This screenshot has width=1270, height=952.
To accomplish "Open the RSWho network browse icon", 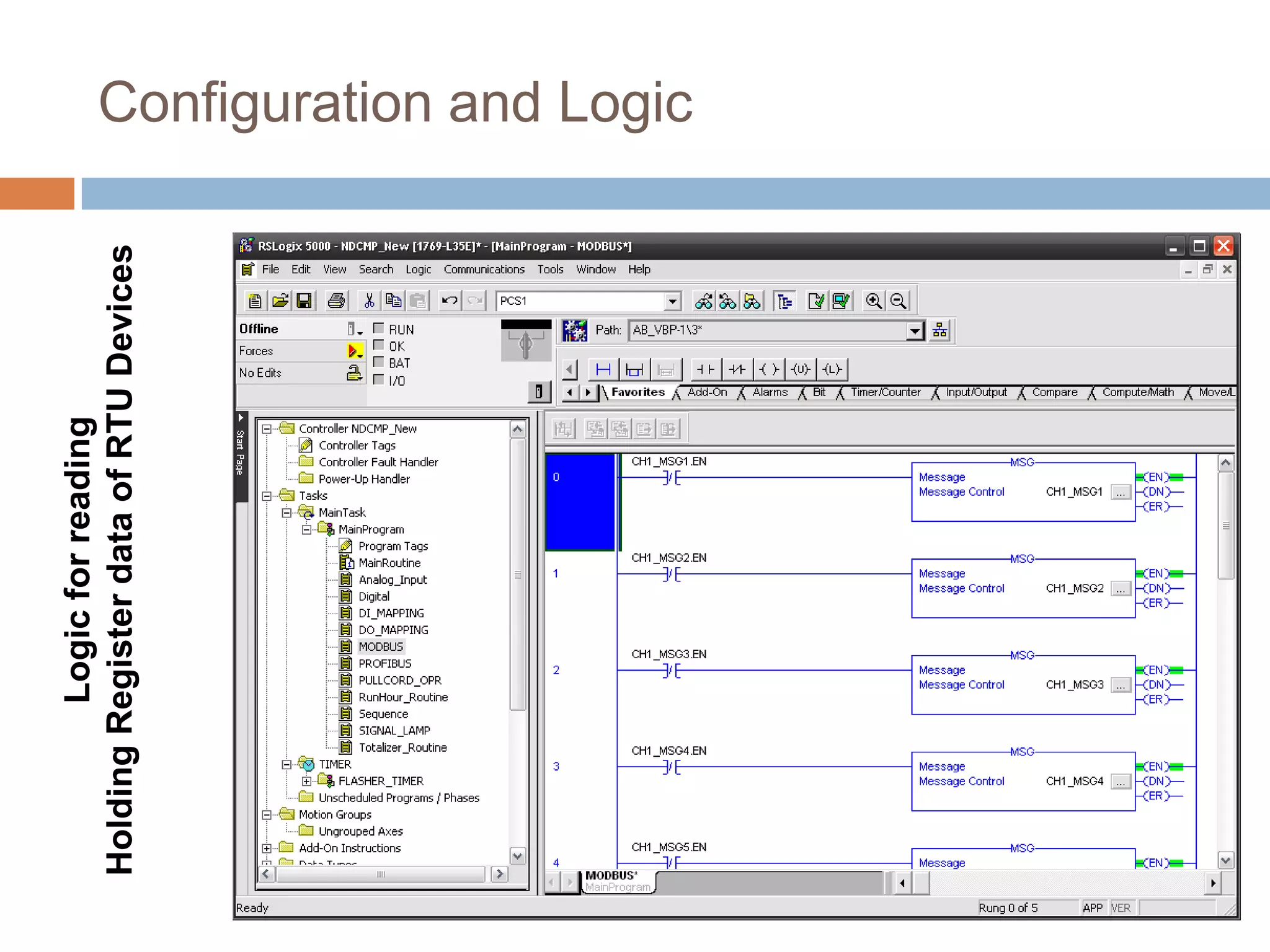I will [940, 330].
